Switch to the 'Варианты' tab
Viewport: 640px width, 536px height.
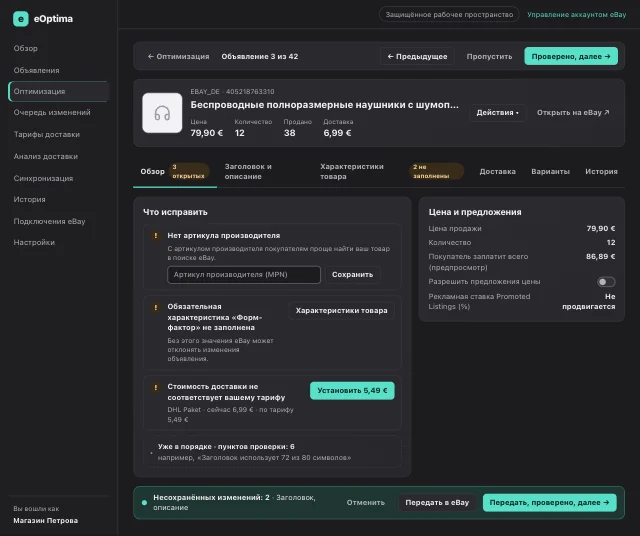click(x=550, y=171)
